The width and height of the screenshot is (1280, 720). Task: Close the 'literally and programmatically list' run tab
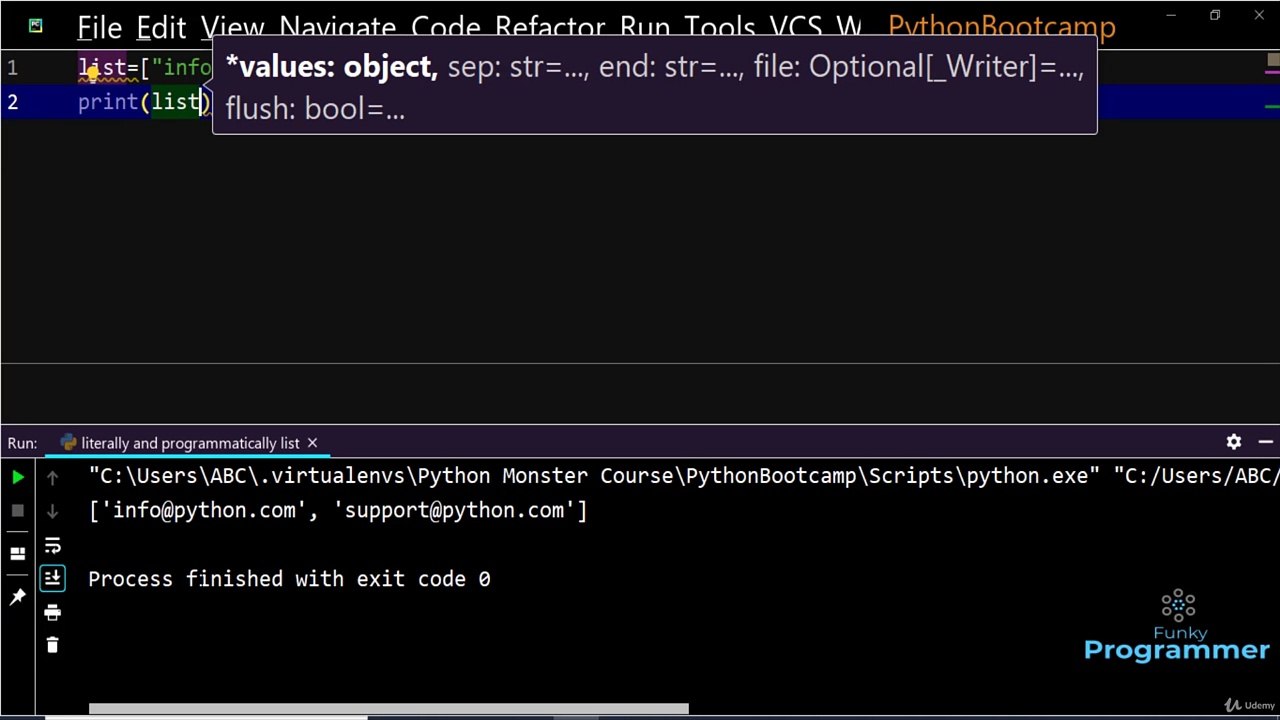(x=312, y=442)
